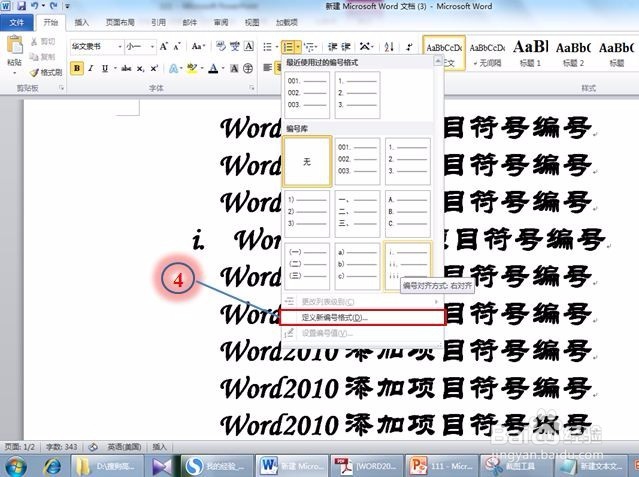
Task: Apply the font color A
Action: [213, 68]
